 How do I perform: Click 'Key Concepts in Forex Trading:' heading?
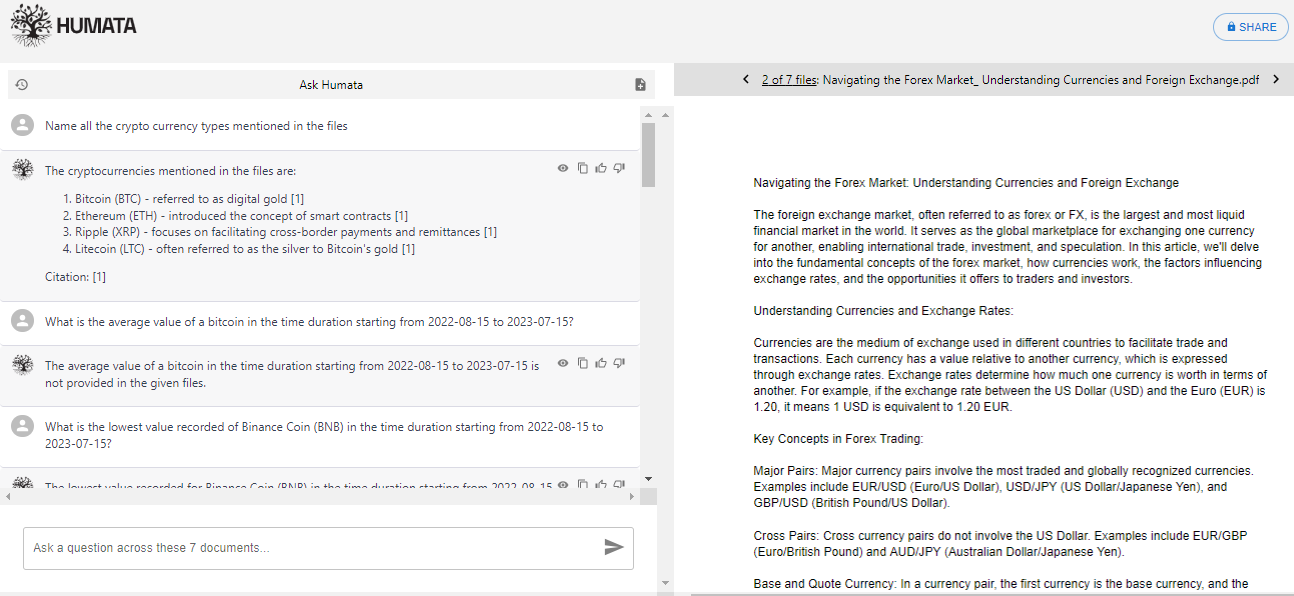tap(838, 439)
